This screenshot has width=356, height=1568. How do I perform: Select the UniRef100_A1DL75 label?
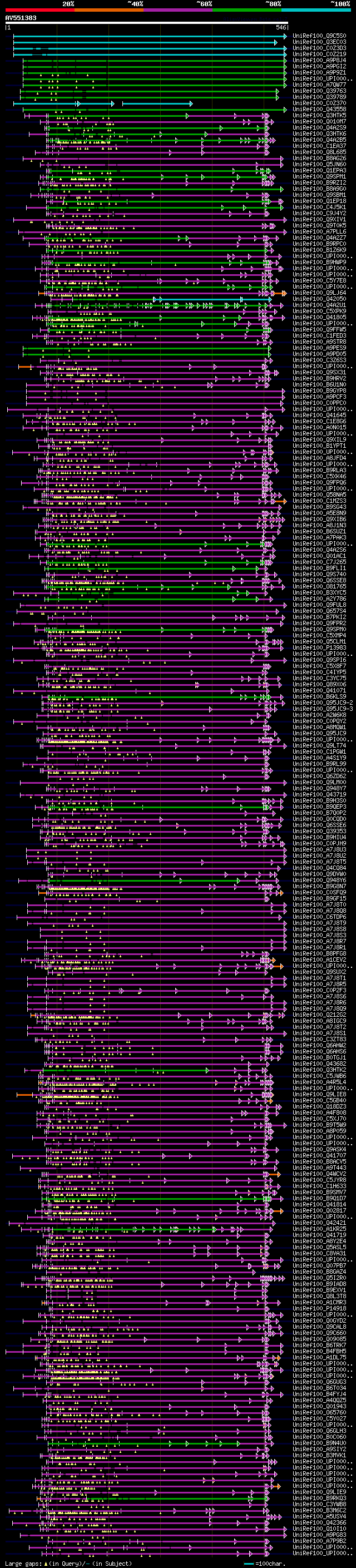pos(319,1357)
